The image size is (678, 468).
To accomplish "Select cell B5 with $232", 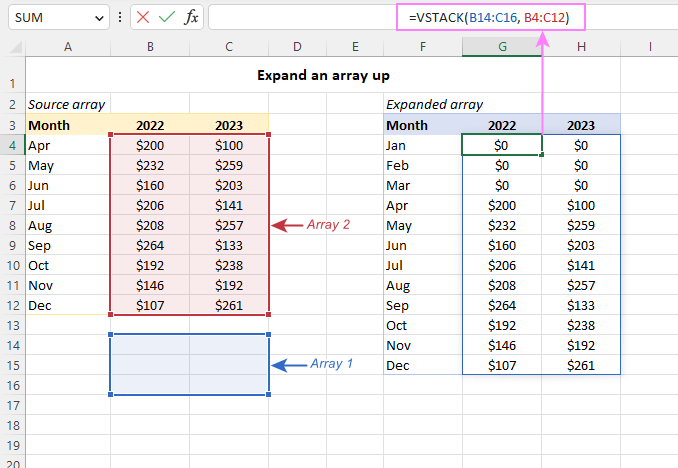I will pyautogui.click(x=150, y=165).
